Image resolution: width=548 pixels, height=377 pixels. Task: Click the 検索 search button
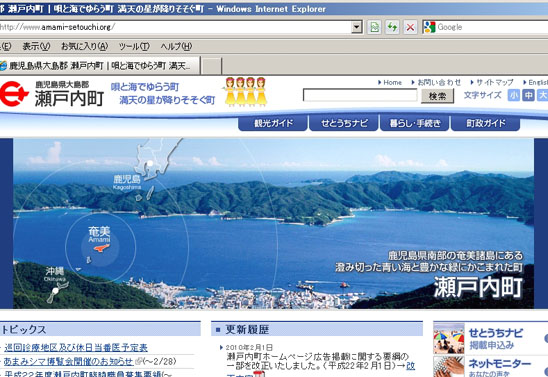pos(437,96)
